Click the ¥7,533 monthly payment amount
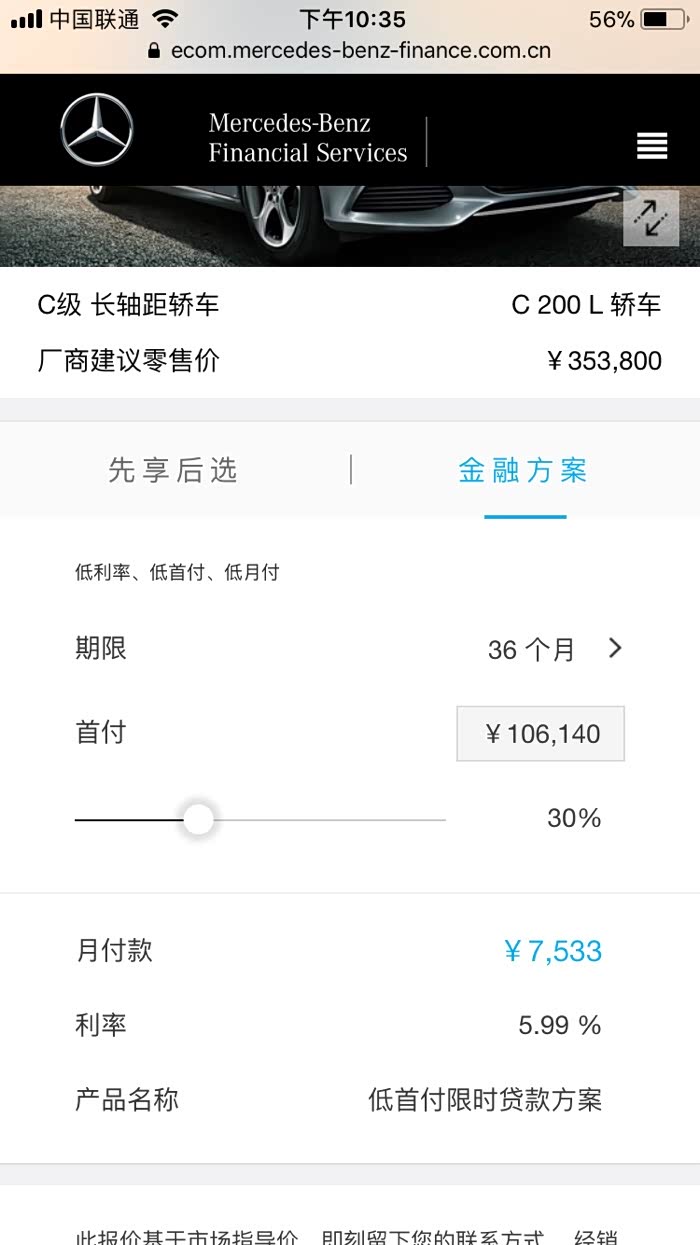This screenshot has height=1245, width=700. tap(553, 950)
